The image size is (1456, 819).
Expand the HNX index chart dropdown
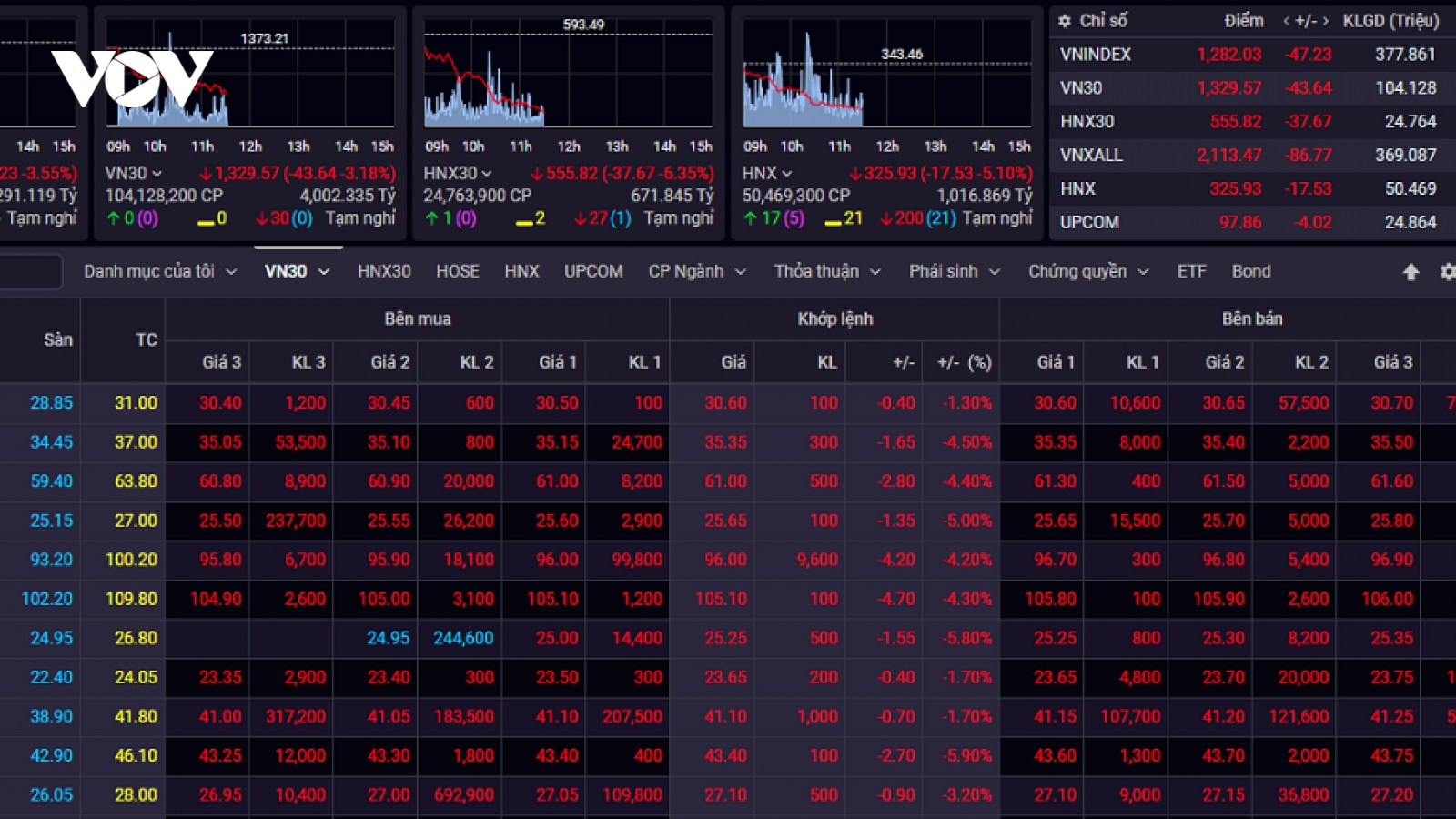click(786, 173)
